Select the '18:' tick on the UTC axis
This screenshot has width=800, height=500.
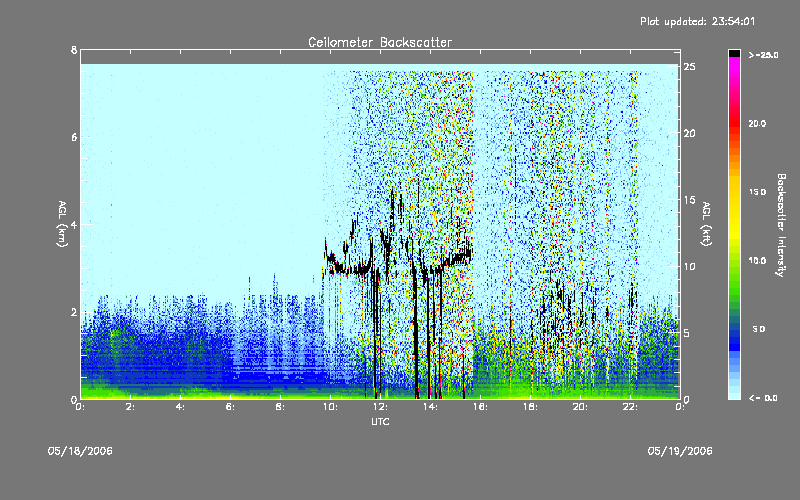[531, 407]
